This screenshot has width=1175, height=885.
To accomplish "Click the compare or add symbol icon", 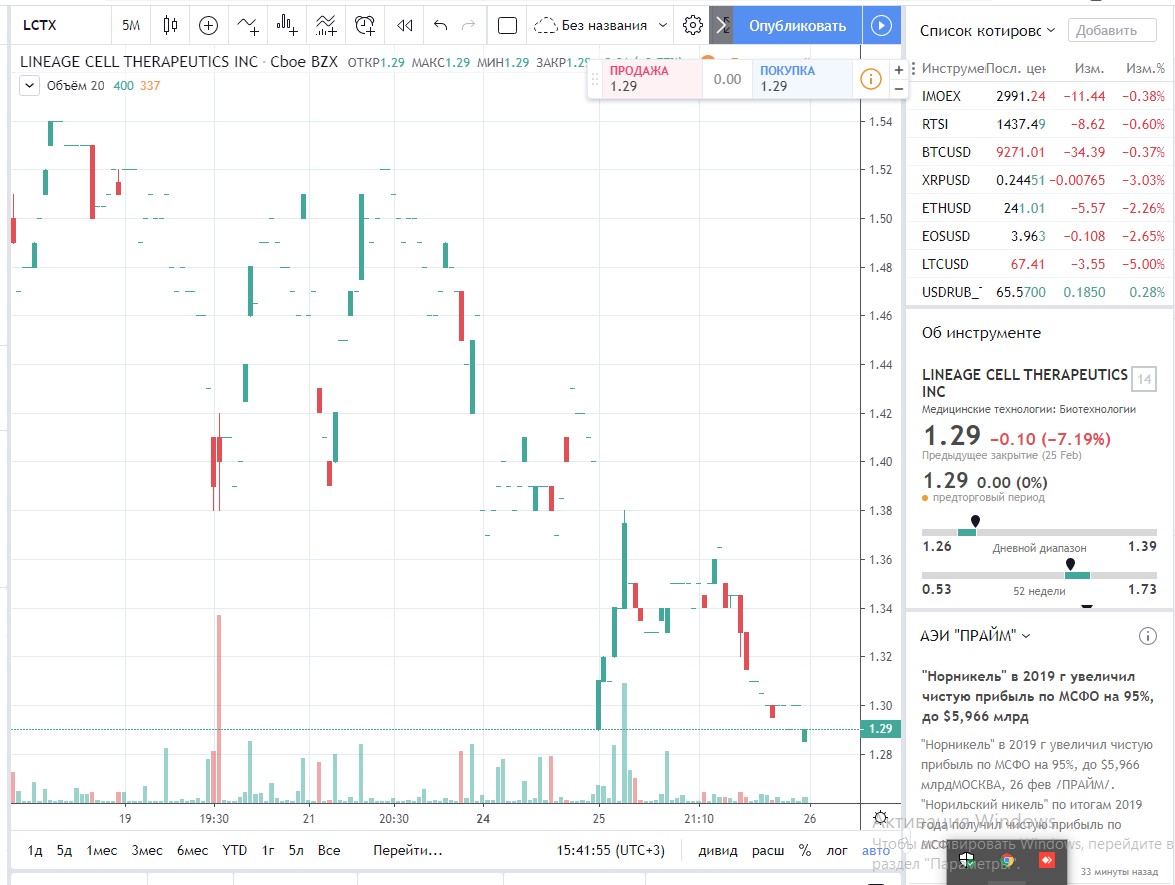I will click(208, 25).
